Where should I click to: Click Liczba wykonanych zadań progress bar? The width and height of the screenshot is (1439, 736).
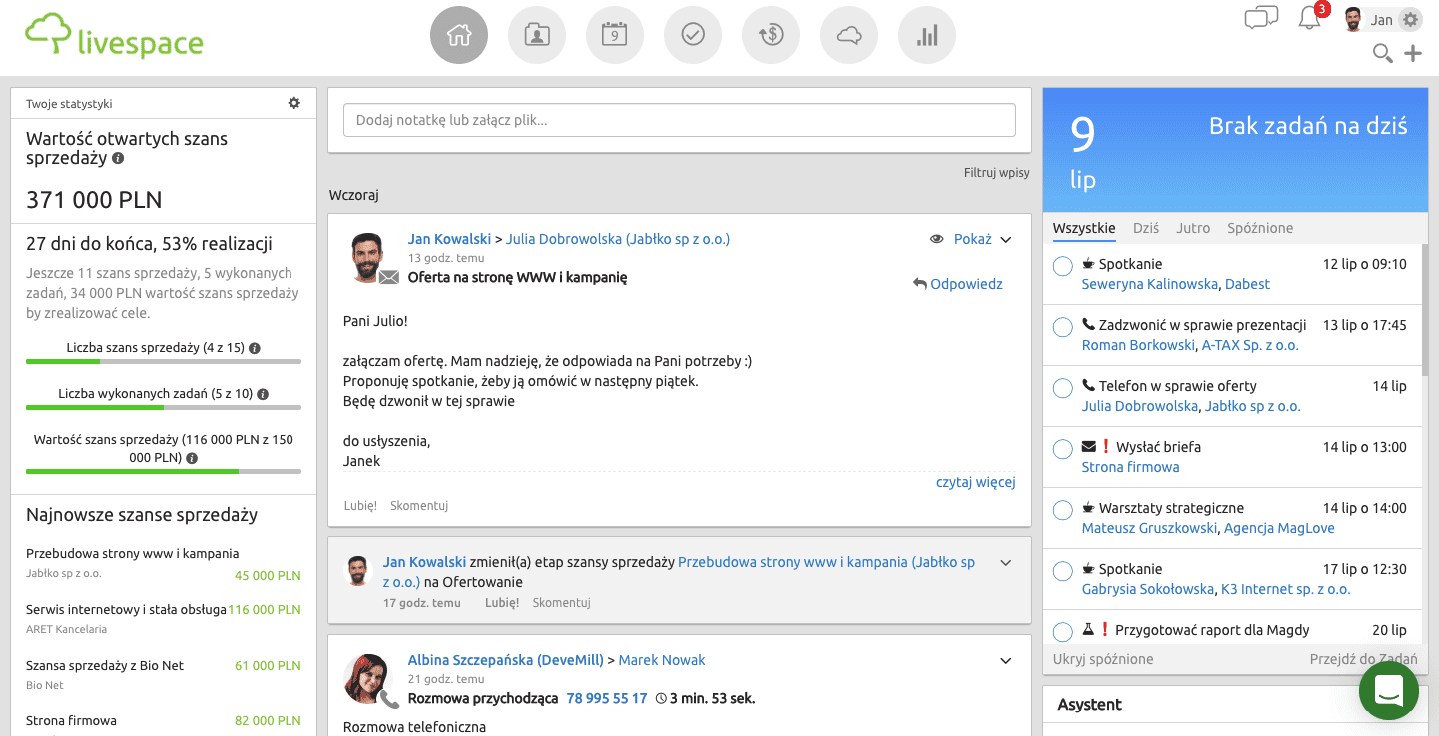pos(163,407)
